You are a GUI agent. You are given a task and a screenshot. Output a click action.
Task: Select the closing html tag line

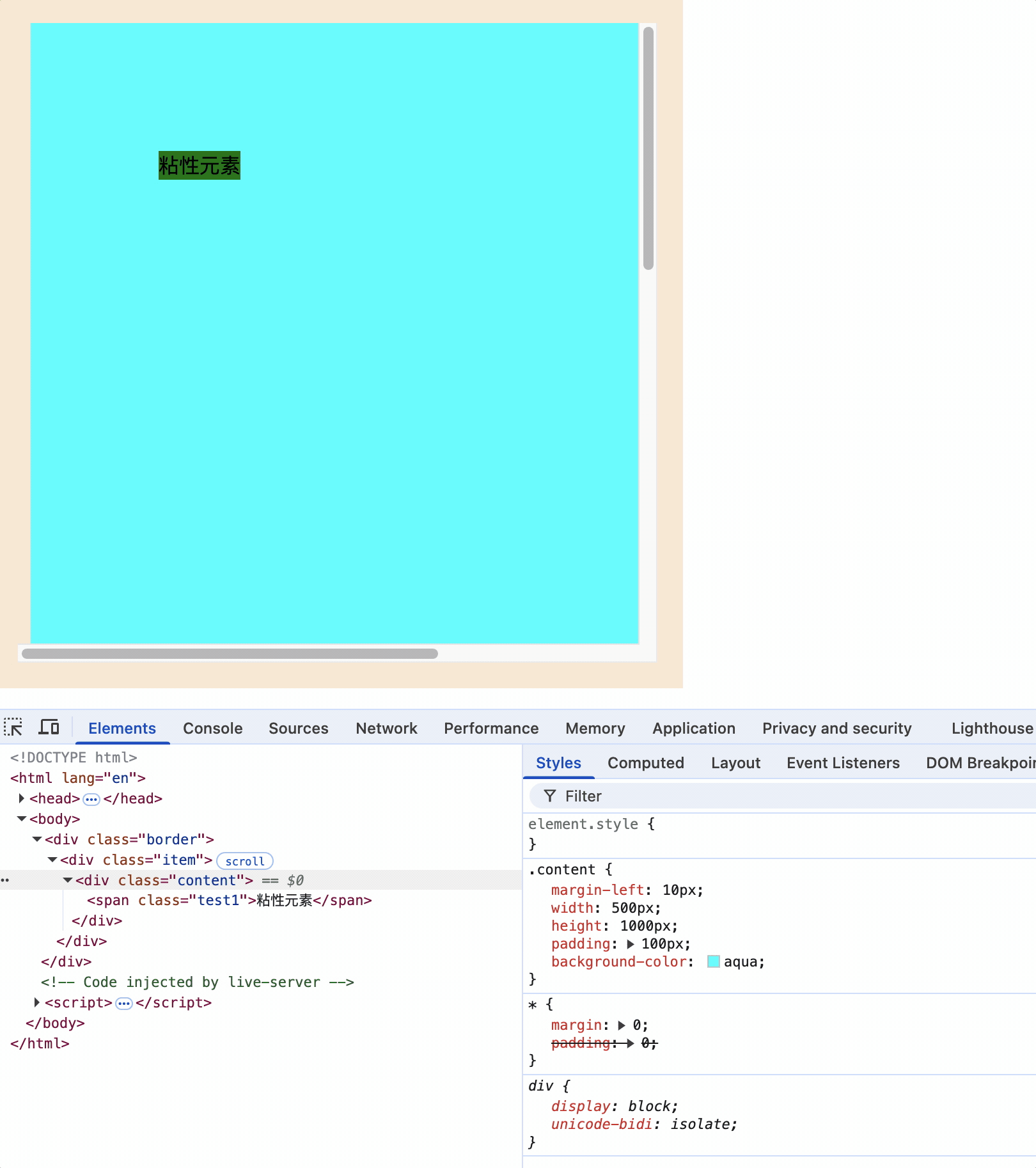coord(40,1043)
